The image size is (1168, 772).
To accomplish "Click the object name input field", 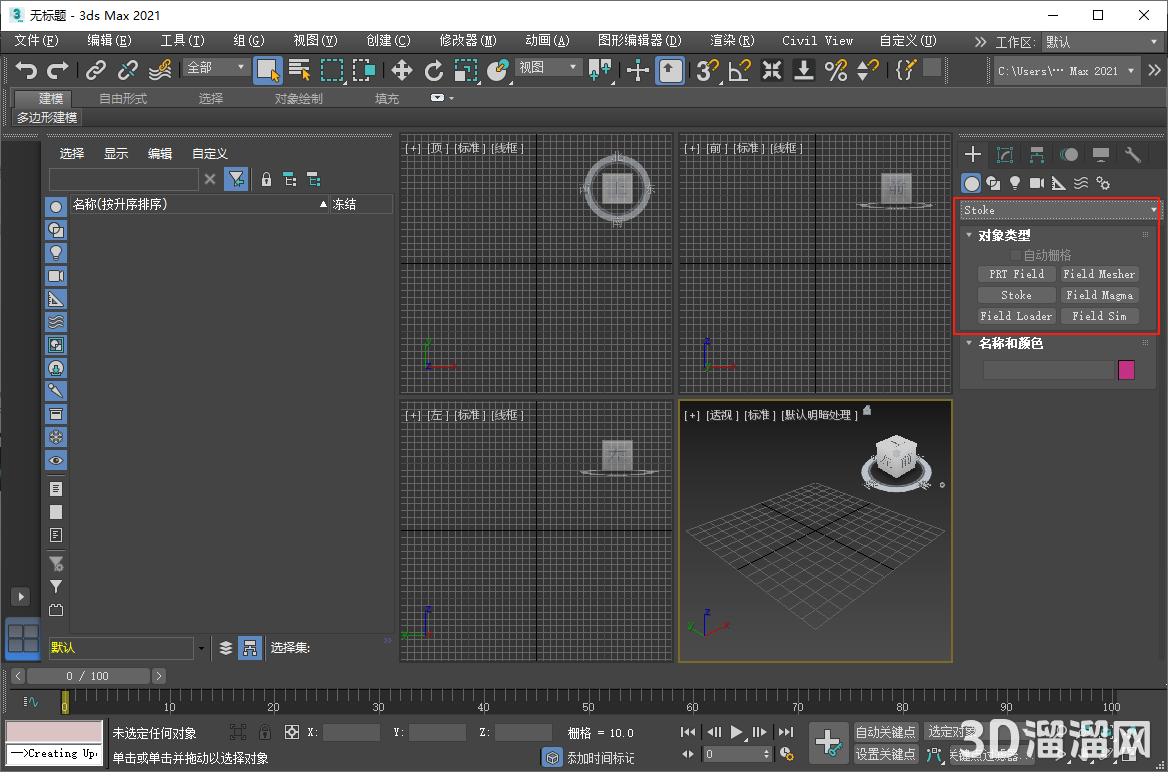I will coord(1048,370).
